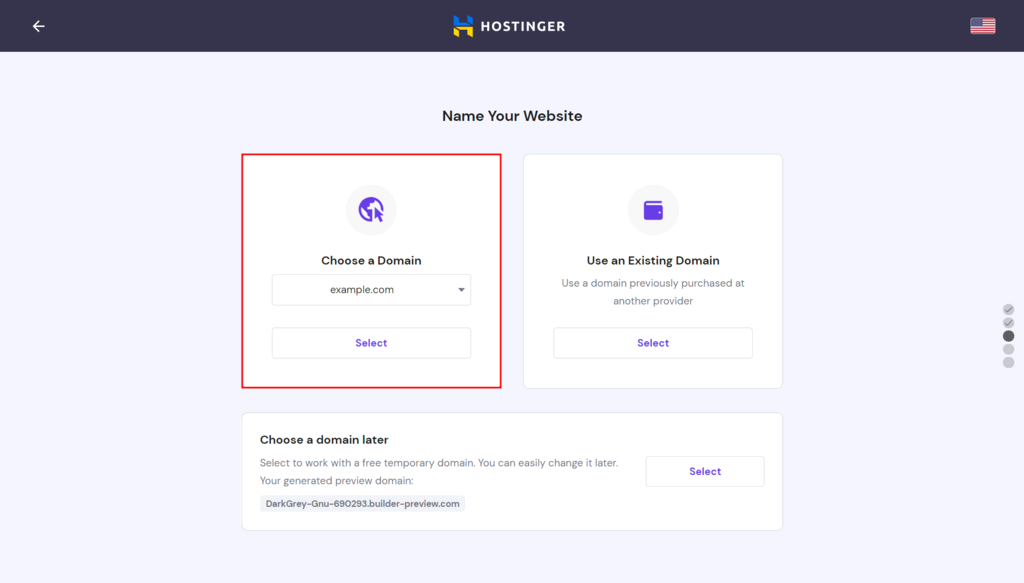Click the generated preview domain DarkGrey-Gnu-690293.builder-preview.com
This screenshot has height=583, width=1024.
coord(362,503)
